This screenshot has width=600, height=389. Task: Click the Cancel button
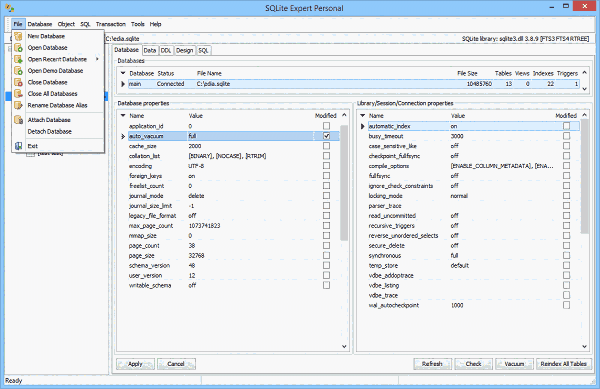176,364
